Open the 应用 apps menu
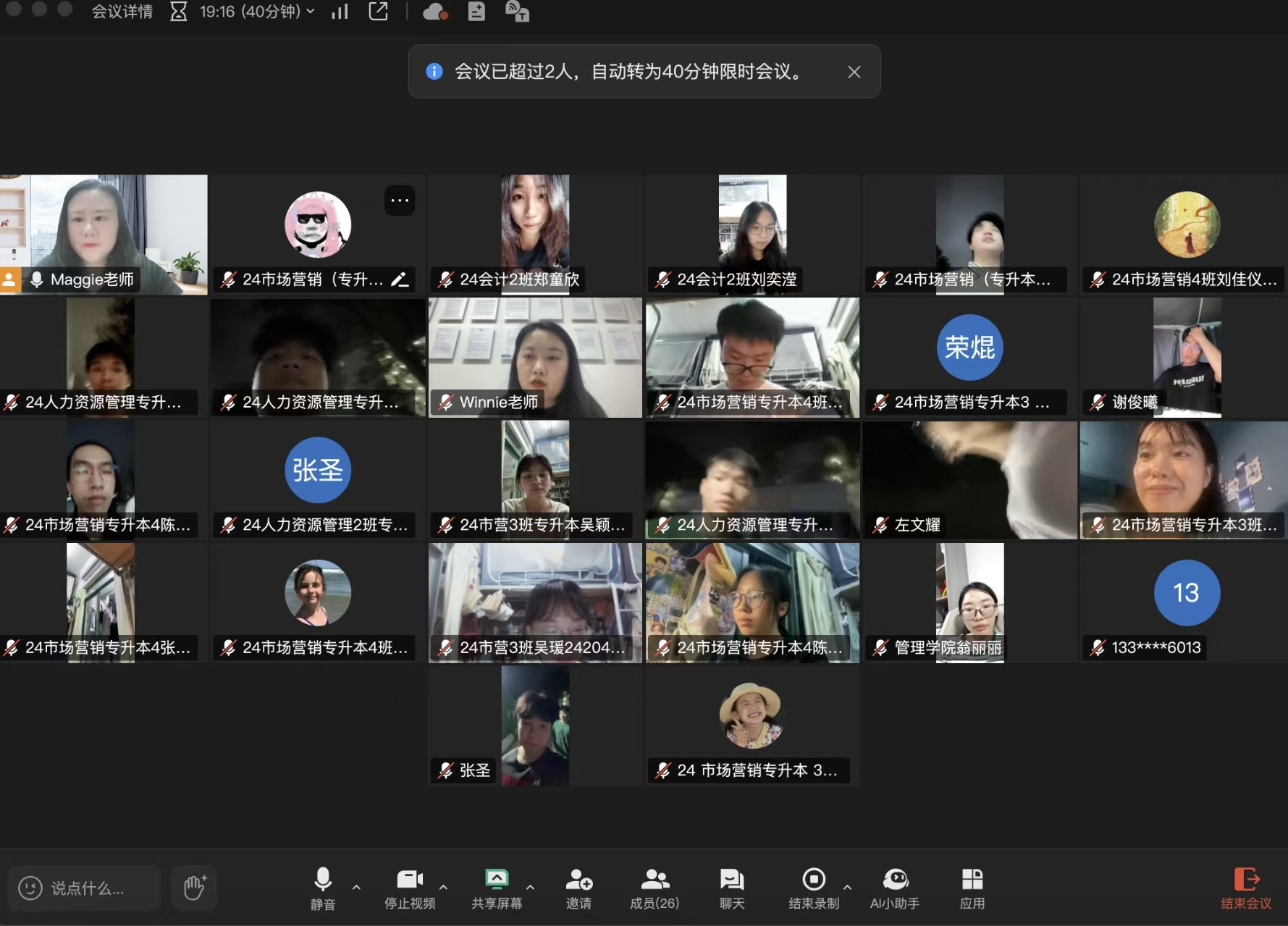This screenshot has width=1288, height=926. click(972, 888)
